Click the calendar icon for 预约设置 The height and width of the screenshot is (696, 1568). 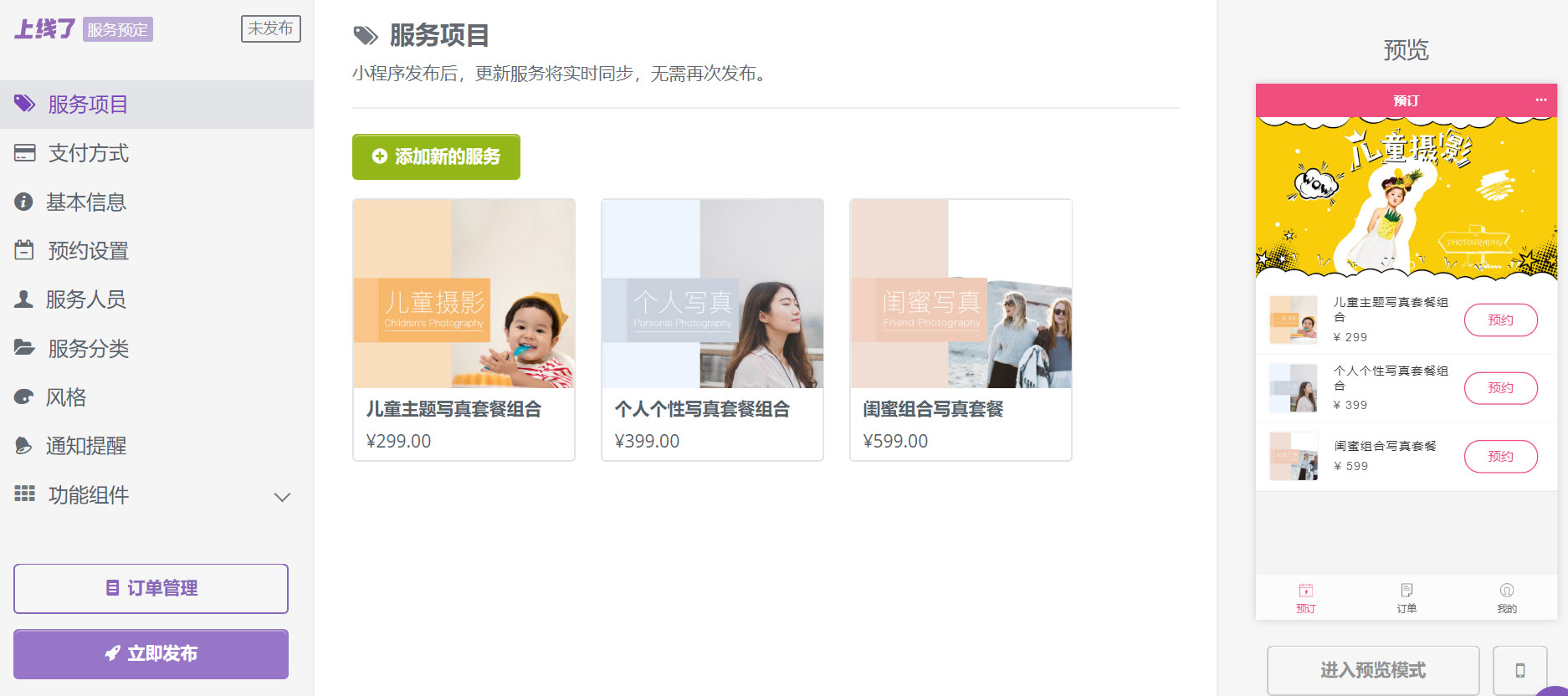pos(24,250)
